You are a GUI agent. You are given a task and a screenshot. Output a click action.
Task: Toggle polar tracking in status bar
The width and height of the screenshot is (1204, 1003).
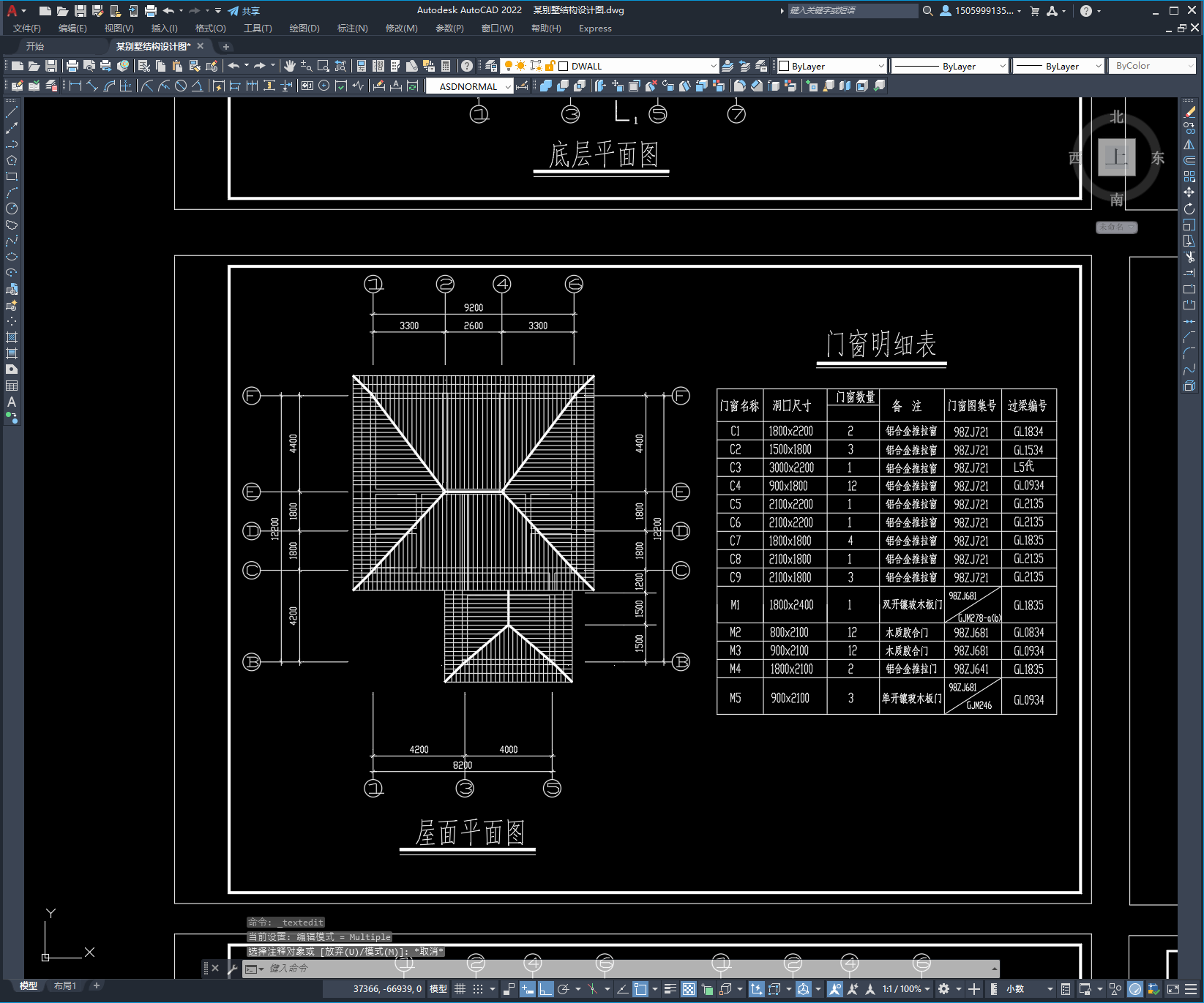(x=563, y=989)
